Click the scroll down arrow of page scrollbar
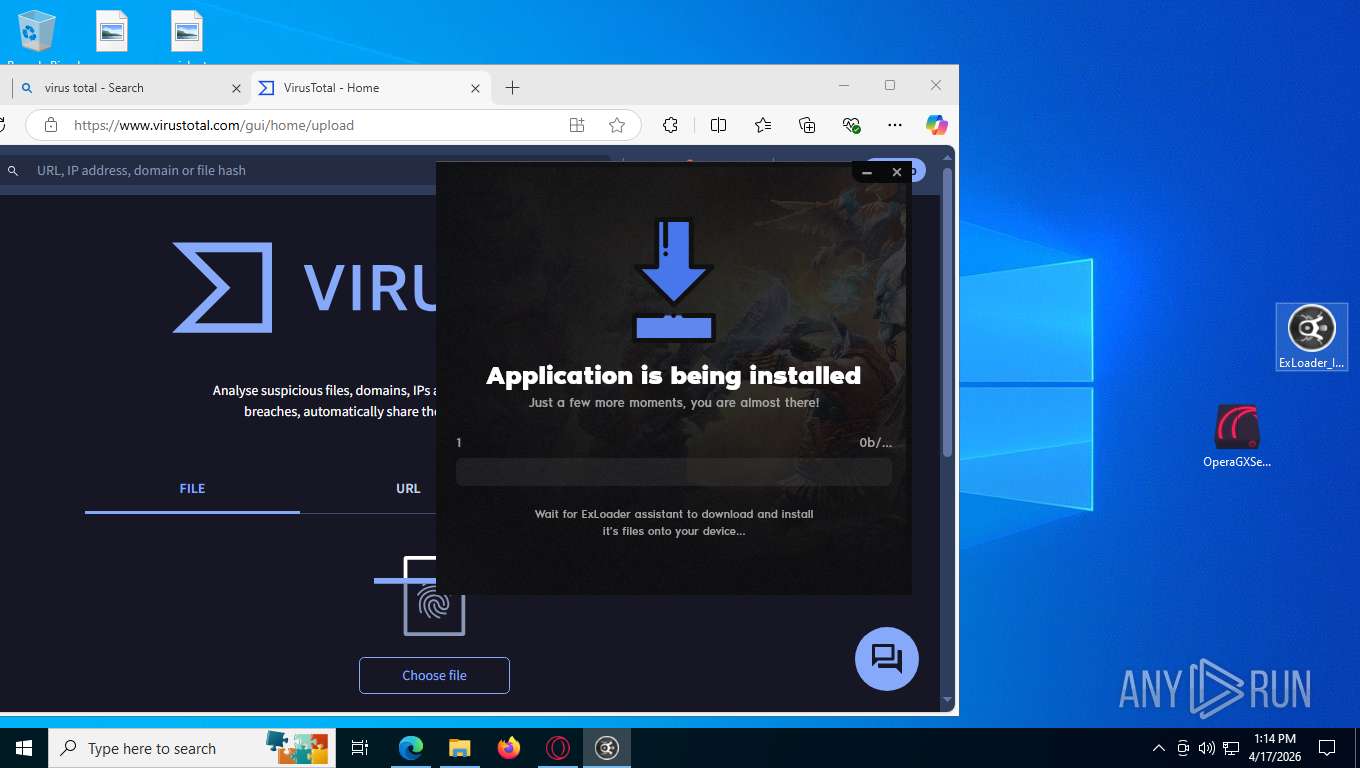The height and width of the screenshot is (768, 1360). 947,700
